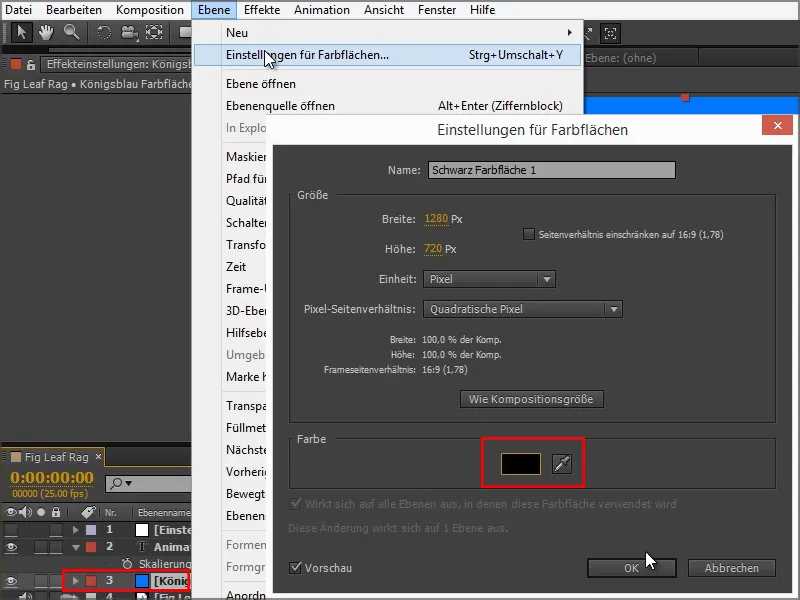Click the blue solid icon of layer 3
800x600 pixels.
[x=142, y=581]
